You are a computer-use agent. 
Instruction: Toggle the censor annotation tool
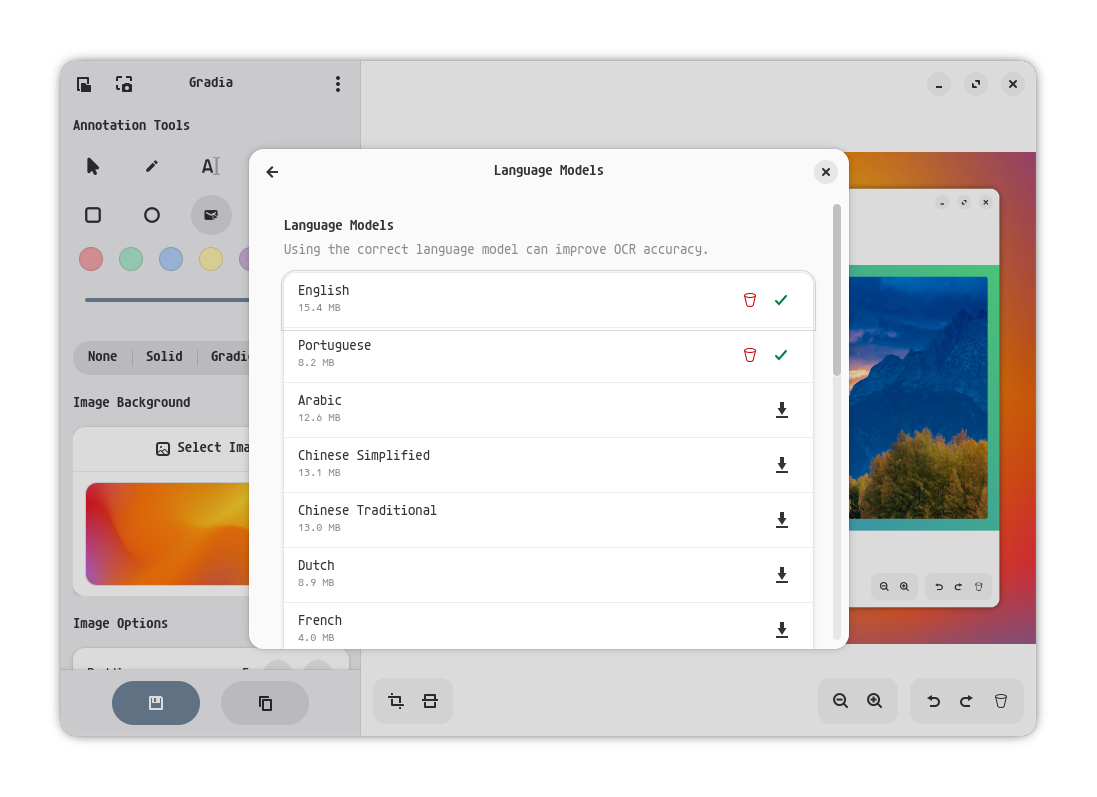(x=210, y=214)
